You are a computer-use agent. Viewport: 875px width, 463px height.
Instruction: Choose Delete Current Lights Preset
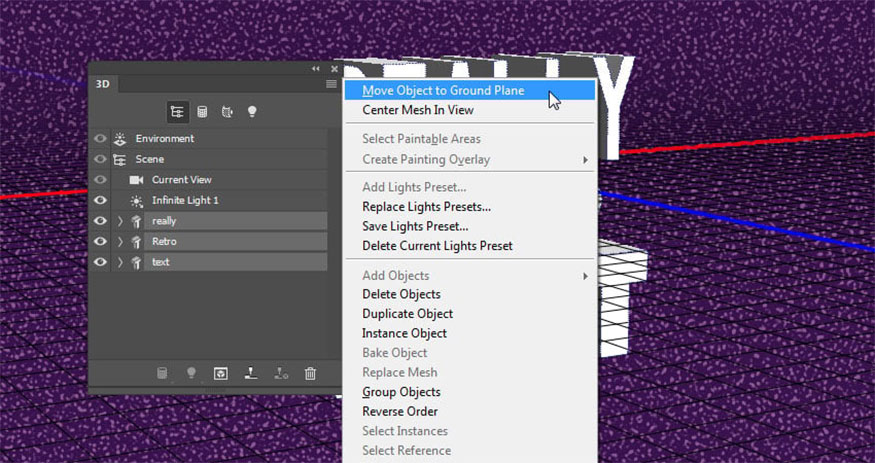click(x=470, y=245)
